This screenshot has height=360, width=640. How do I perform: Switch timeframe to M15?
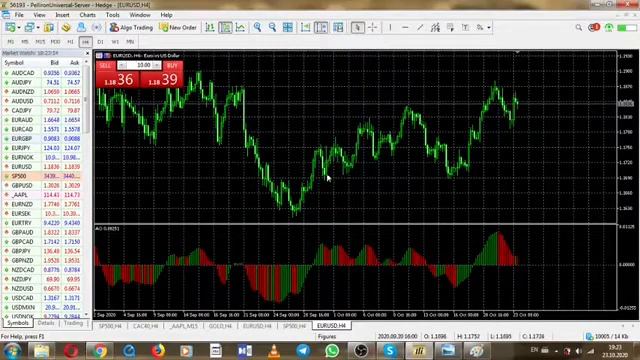(40, 42)
